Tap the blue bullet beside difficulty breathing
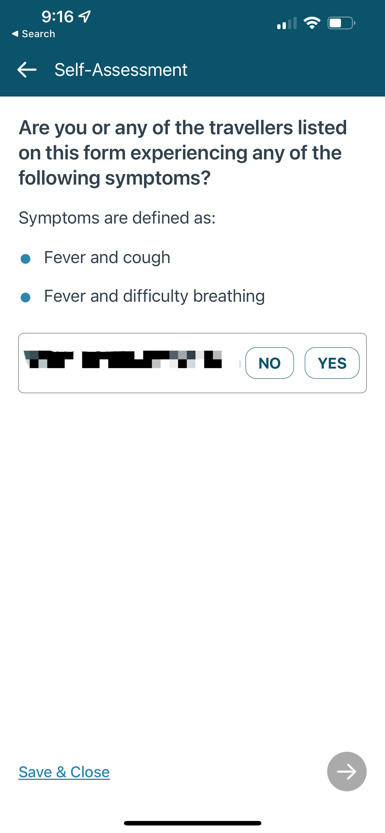The width and height of the screenshot is (385, 833). click(25, 297)
